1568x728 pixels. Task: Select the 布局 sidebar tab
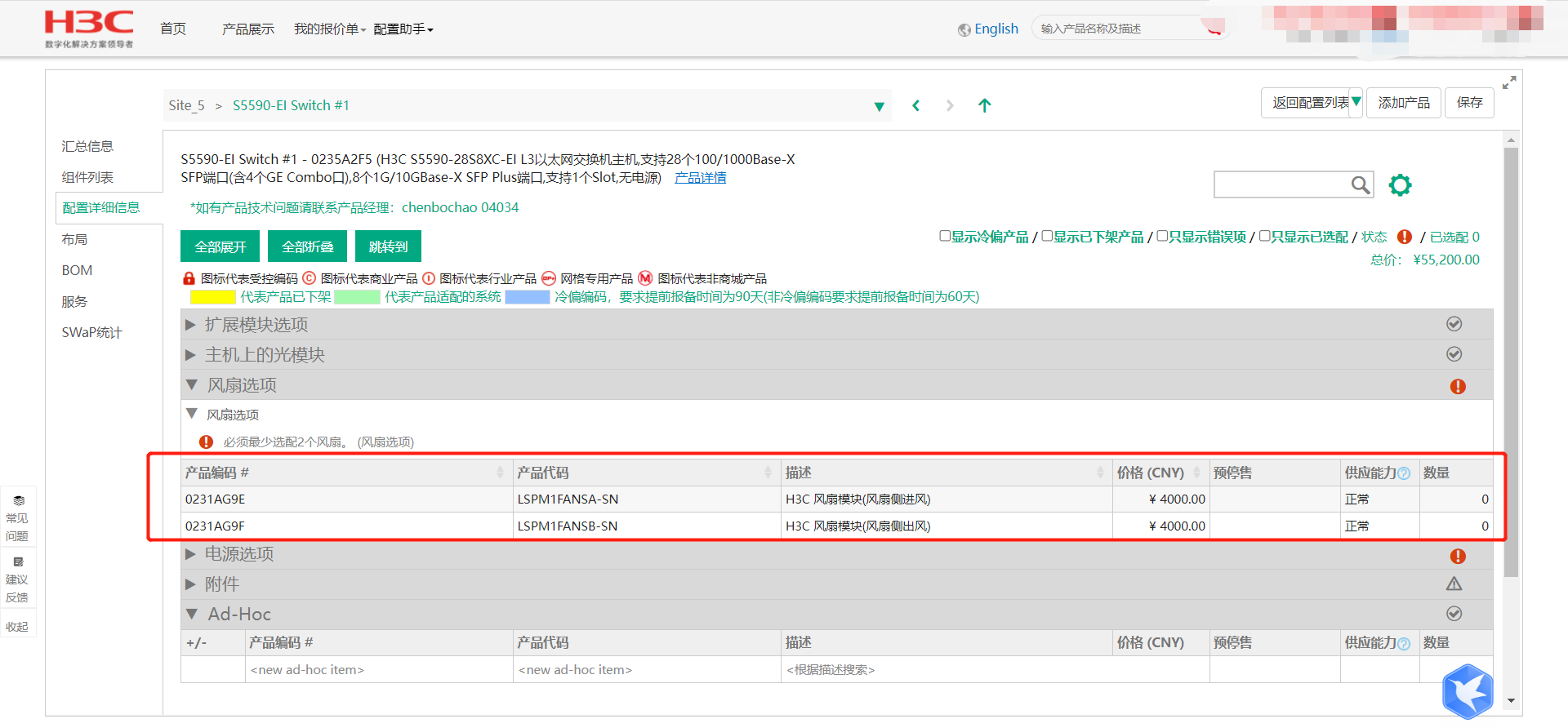click(74, 239)
